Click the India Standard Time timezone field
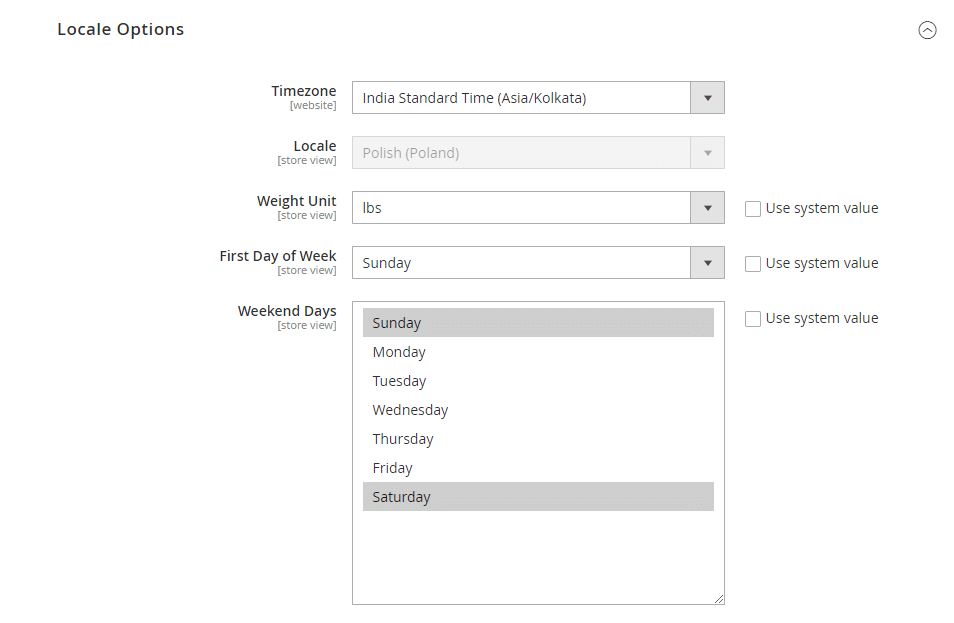The image size is (954, 623). coord(520,98)
